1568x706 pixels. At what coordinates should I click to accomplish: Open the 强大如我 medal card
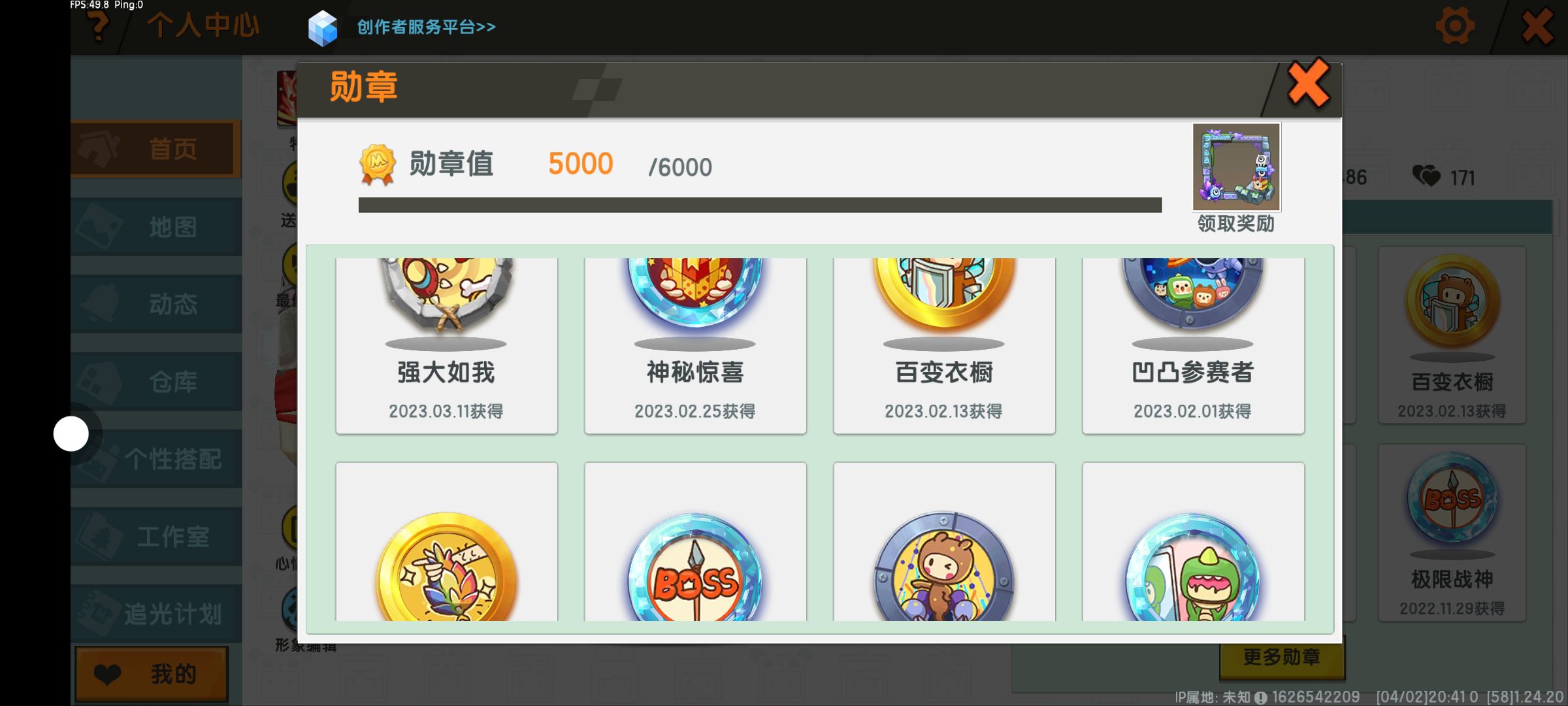pos(447,345)
